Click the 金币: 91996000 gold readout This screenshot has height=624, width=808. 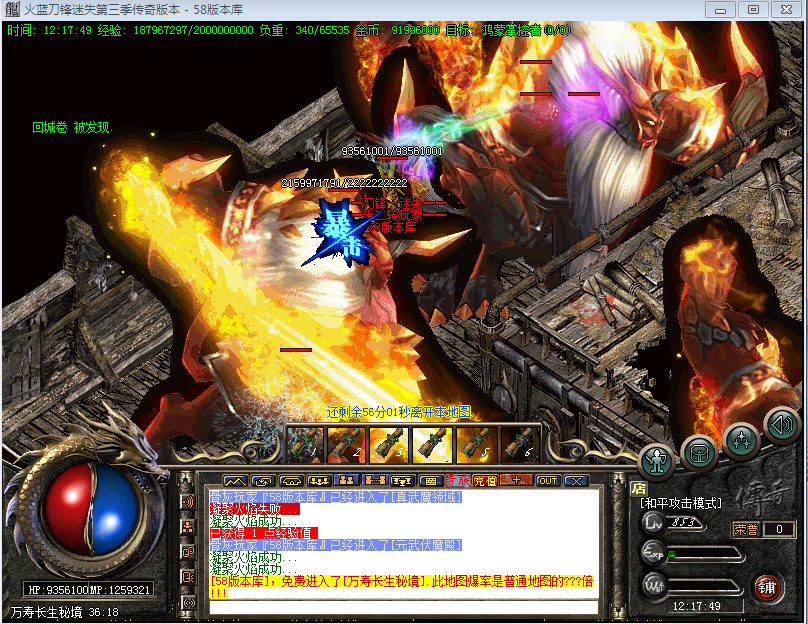click(397, 30)
